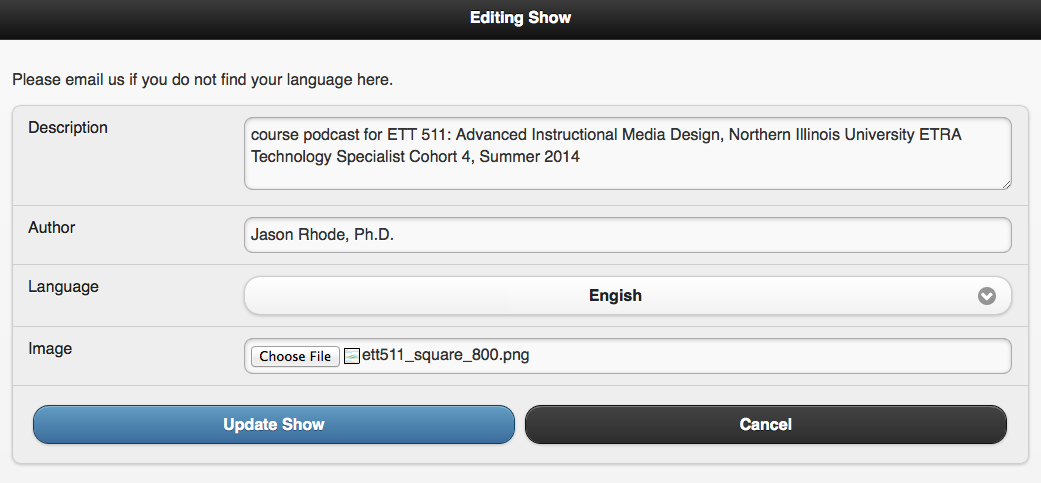Viewport: 1041px width, 483px height.
Task: Click the Description textarea resize handle
Action: 1006,184
